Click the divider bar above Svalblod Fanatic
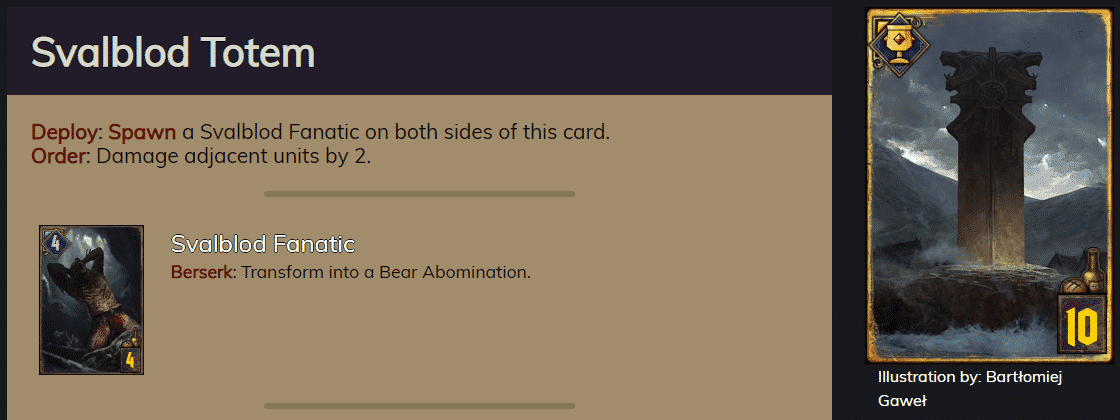The image size is (1120, 420). (x=419, y=194)
